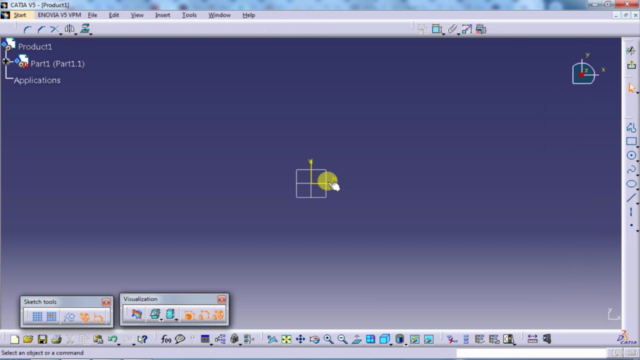
Task: Click the Fit All In icon
Action: 287,339
